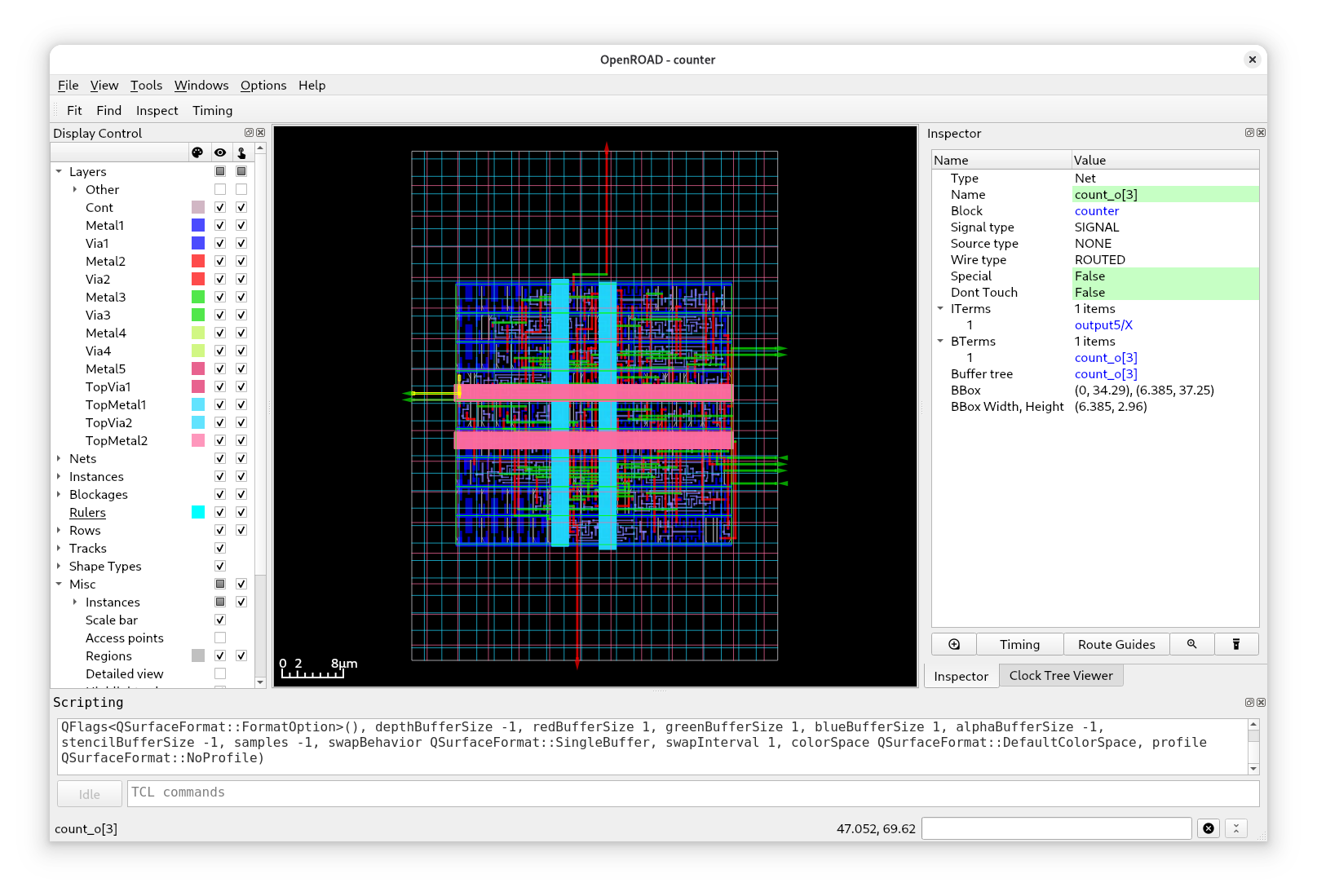Select the Inspector tab

pyautogui.click(x=961, y=677)
